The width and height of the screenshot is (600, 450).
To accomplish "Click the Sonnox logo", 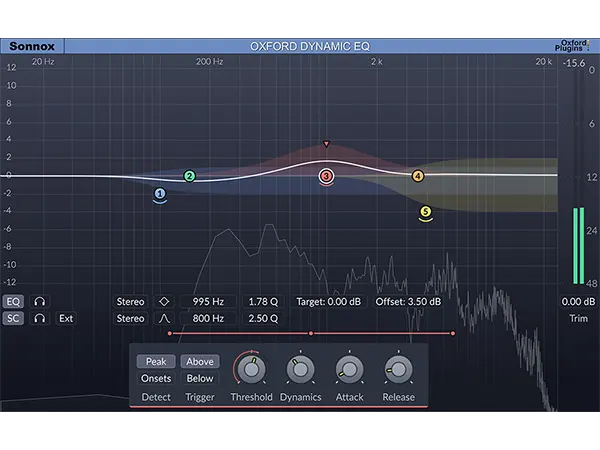I will [x=32, y=46].
